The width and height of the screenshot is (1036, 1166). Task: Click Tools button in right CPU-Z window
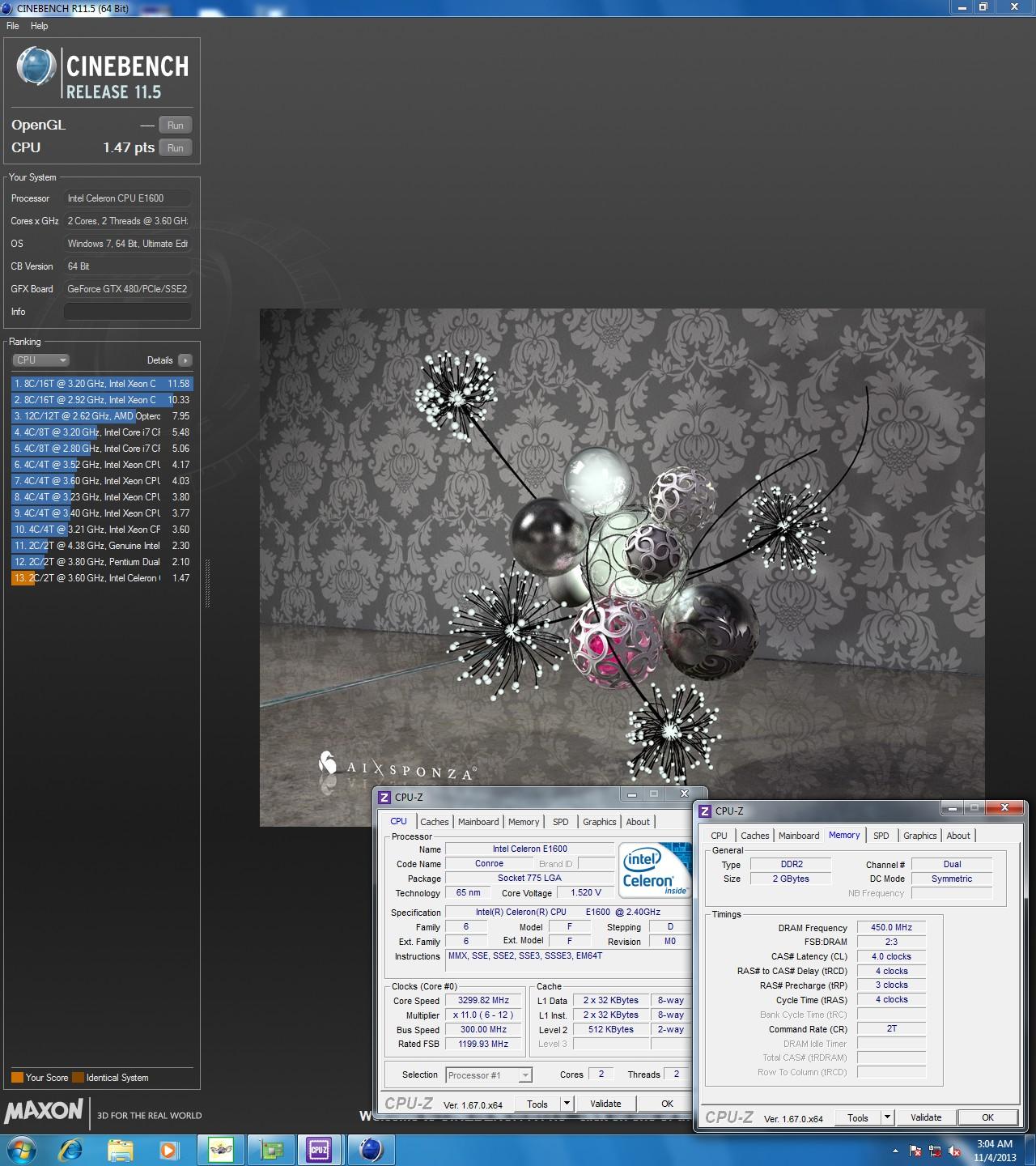[x=858, y=1117]
